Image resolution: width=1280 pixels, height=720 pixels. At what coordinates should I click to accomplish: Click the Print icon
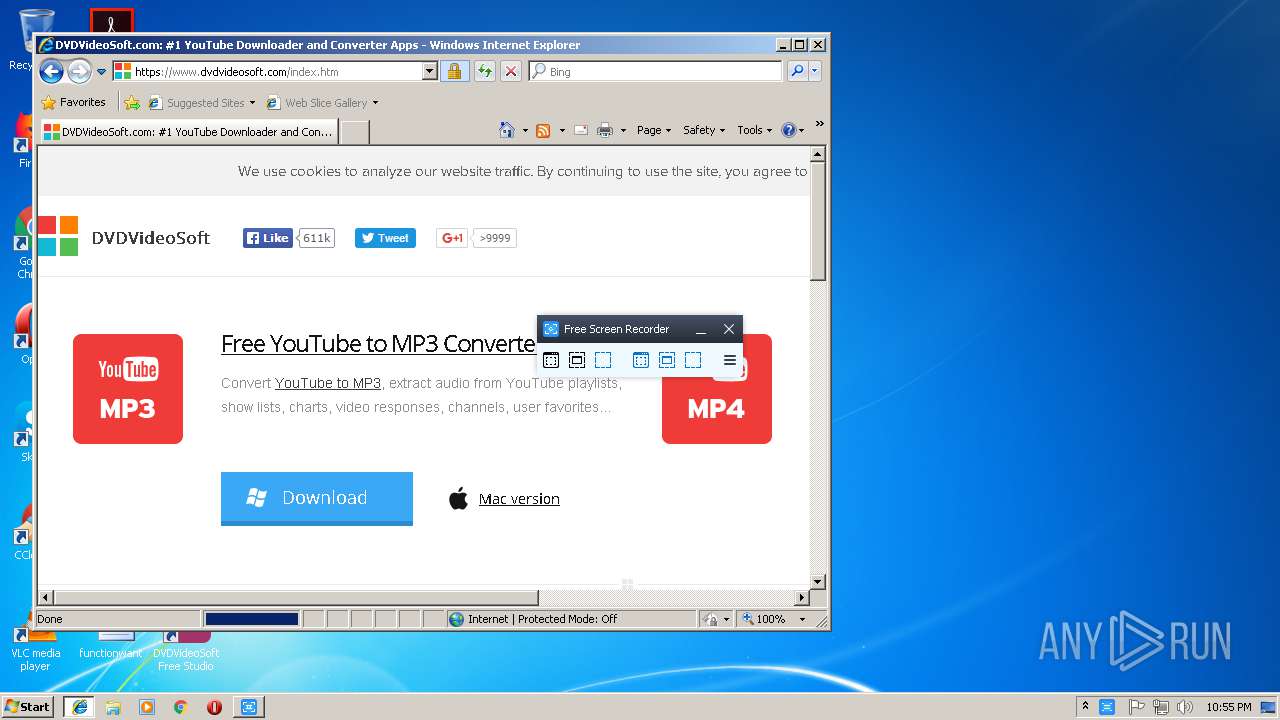pyautogui.click(x=605, y=130)
